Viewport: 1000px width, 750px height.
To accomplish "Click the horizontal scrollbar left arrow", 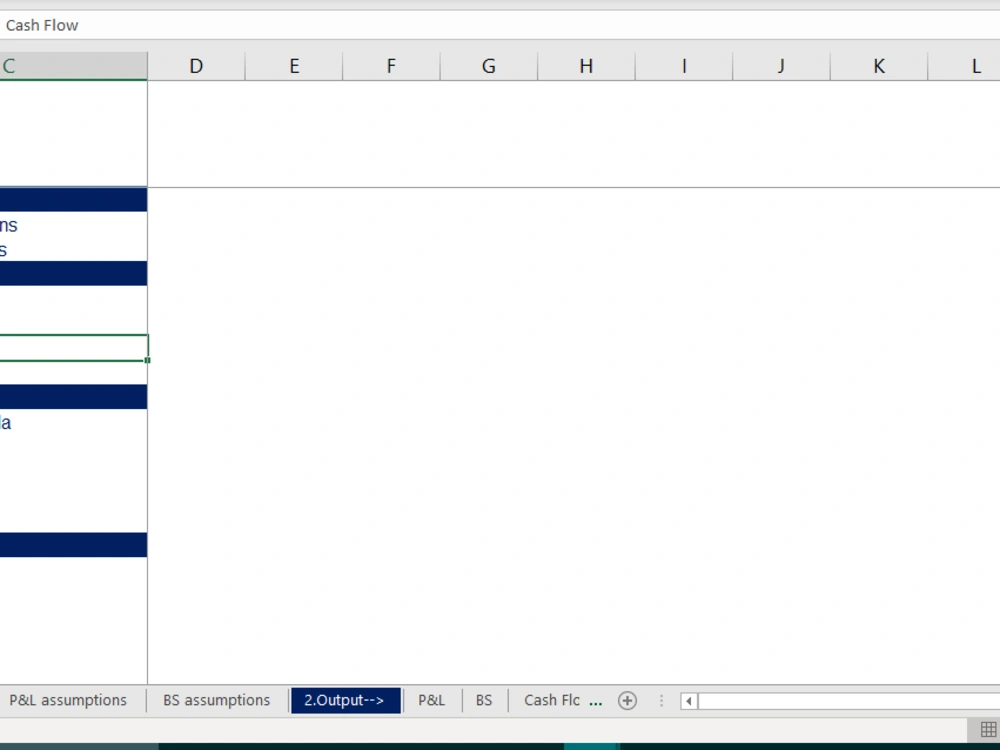I will point(689,701).
